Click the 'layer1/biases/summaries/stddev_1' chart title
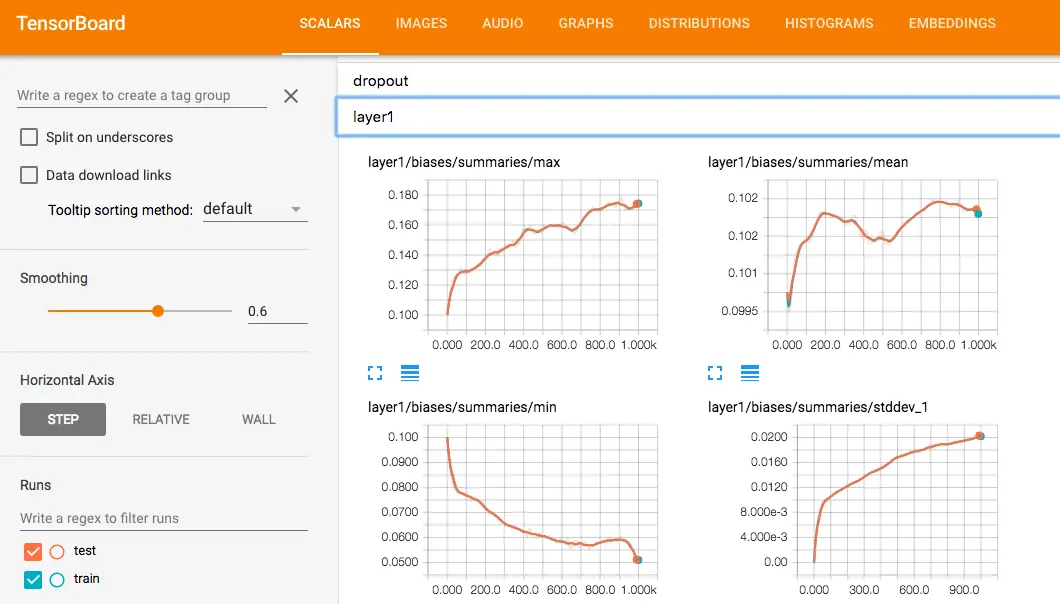 click(817, 407)
